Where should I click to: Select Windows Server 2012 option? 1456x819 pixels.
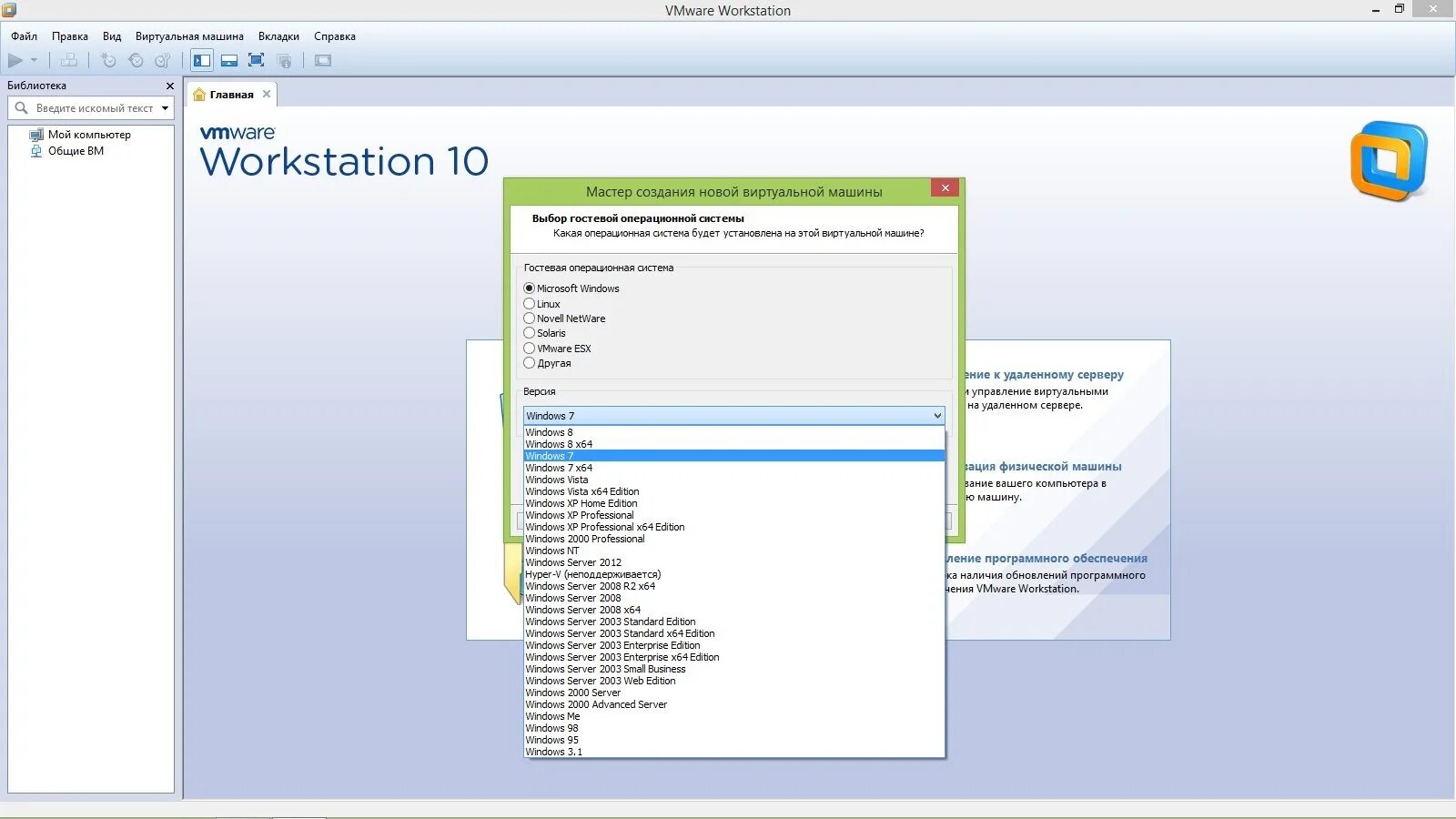click(x=733, y=562)
